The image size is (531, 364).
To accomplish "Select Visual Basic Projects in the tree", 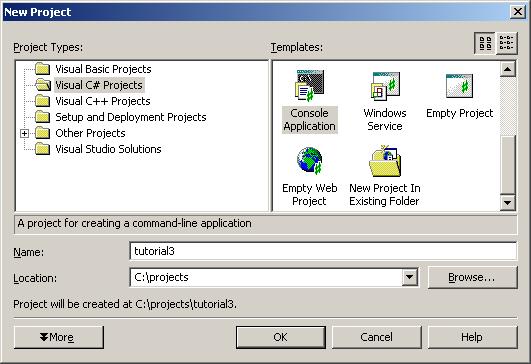I will click(103, 69).
